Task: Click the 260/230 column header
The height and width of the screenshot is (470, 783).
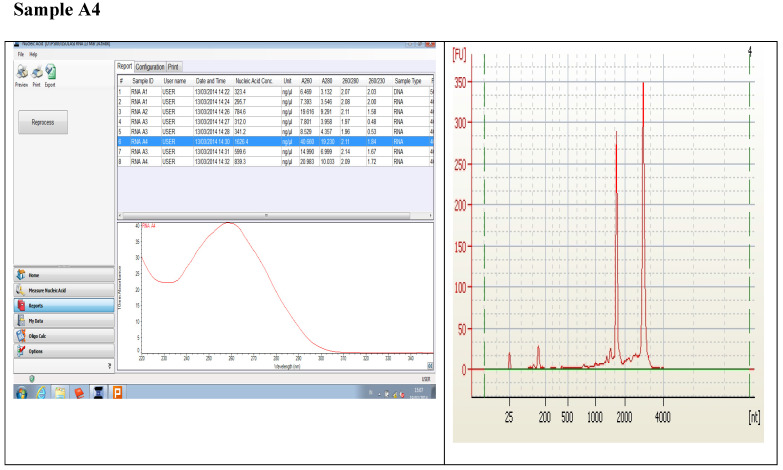Action: point(378,81)
